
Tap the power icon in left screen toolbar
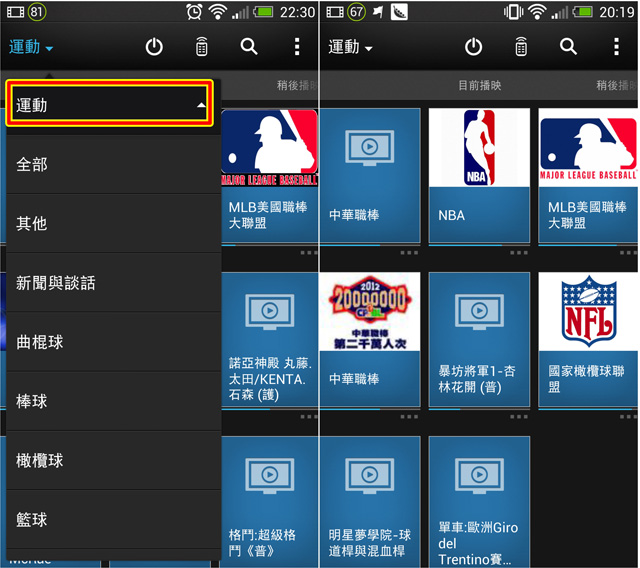click(154, 47)
